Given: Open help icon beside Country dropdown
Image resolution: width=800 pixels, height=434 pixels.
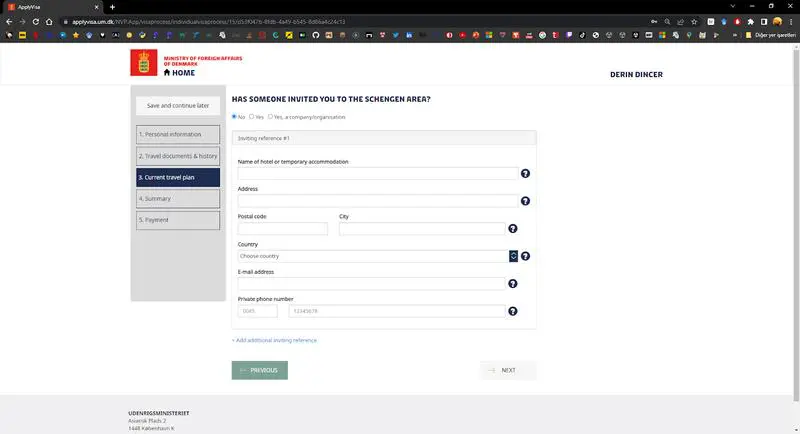Looking at the screenshot, I should 525,256.
